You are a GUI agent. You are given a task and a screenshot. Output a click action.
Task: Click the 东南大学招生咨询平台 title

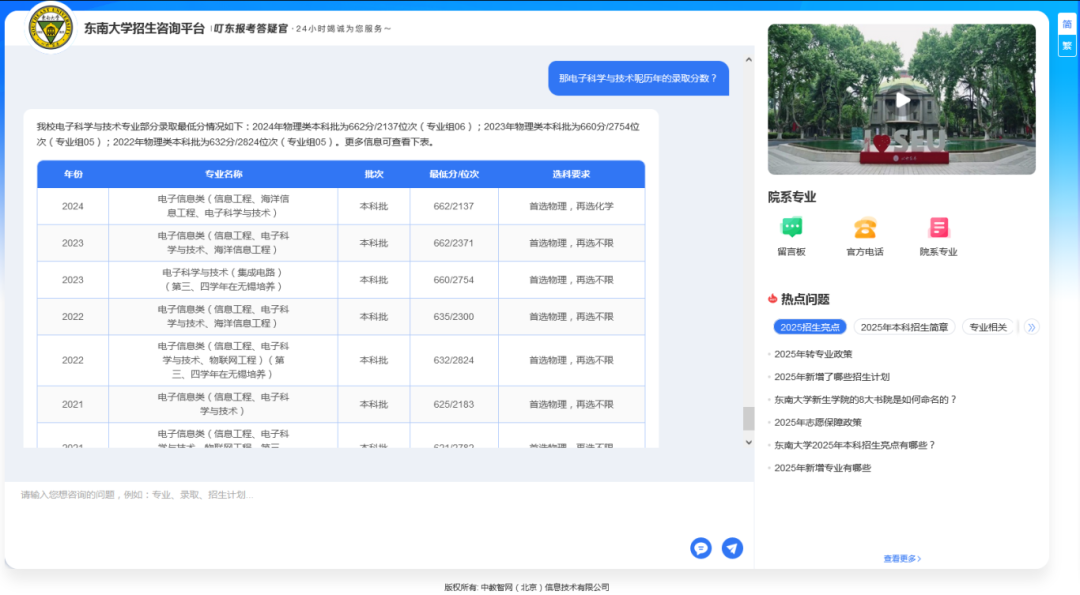pyautogui.click(x=145, y=28)
